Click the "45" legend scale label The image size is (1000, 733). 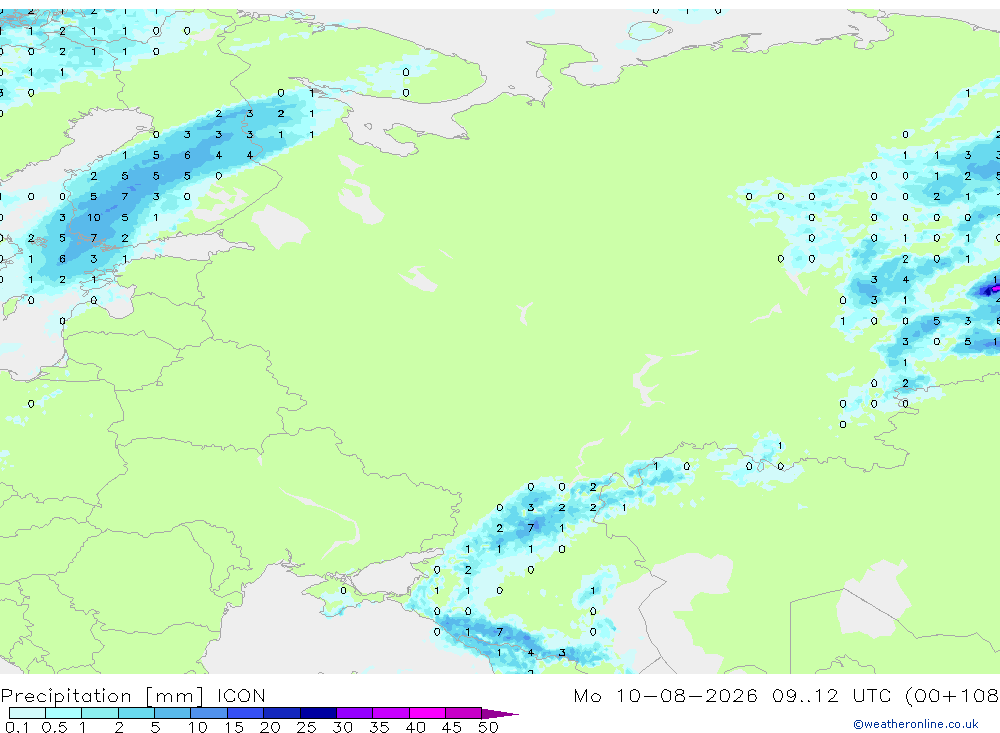tap(452, 727)
